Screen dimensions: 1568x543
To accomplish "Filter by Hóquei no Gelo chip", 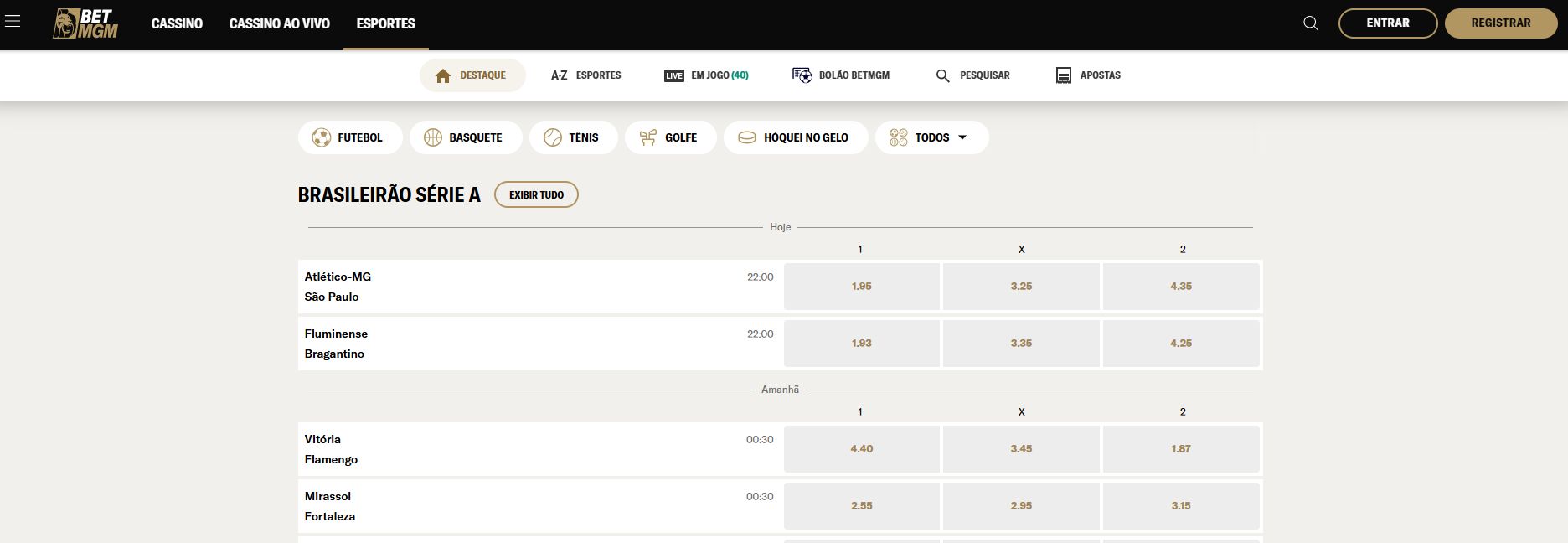I will (796, 137).
